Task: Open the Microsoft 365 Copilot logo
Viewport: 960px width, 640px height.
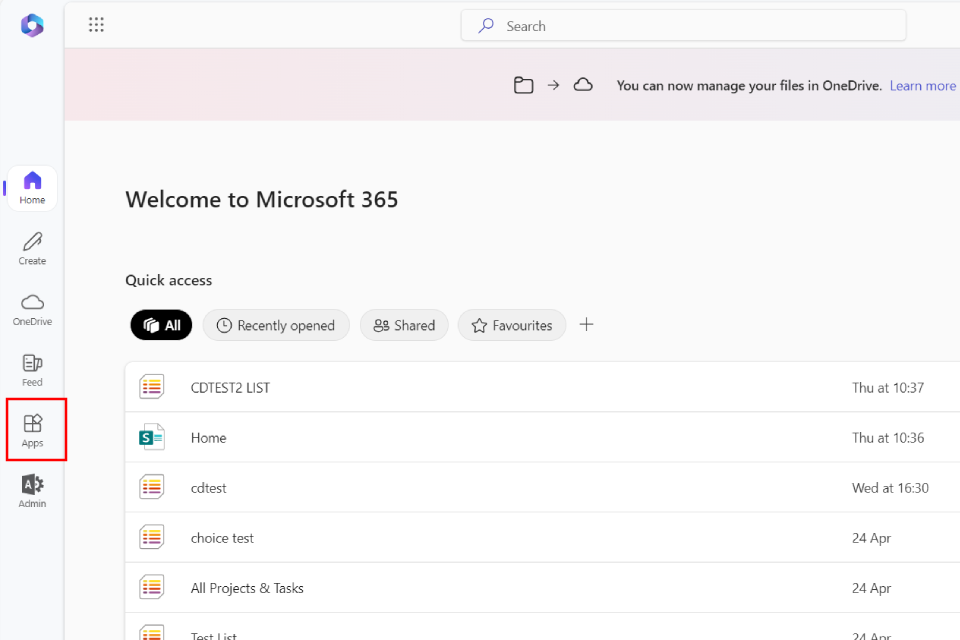Action: pyautogui.click(x=32, y=26)
